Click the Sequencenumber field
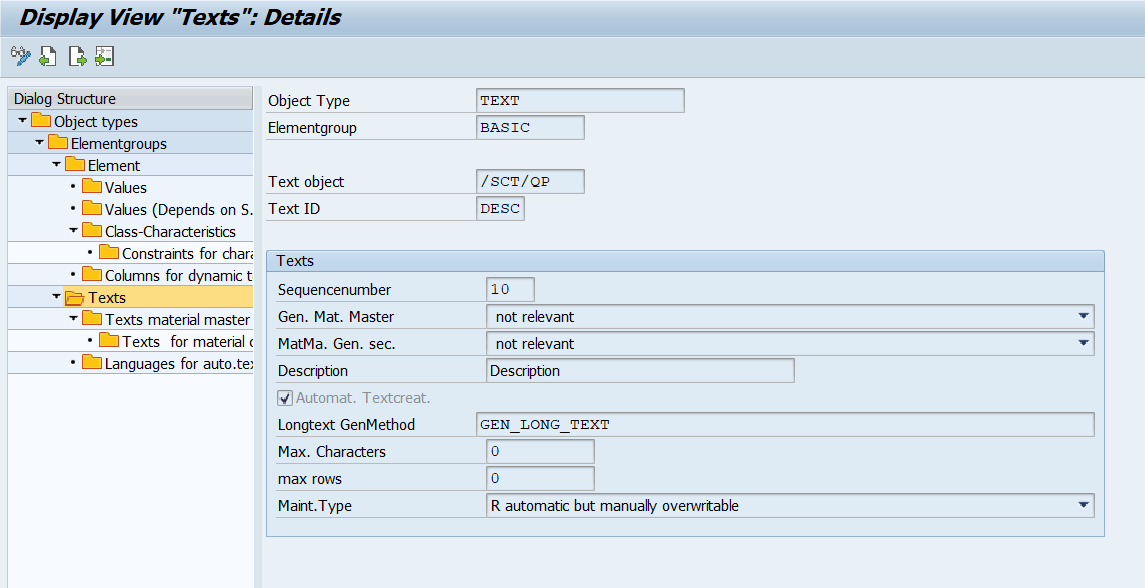This screenshot has height=588, width=1145. coord(509,290)
